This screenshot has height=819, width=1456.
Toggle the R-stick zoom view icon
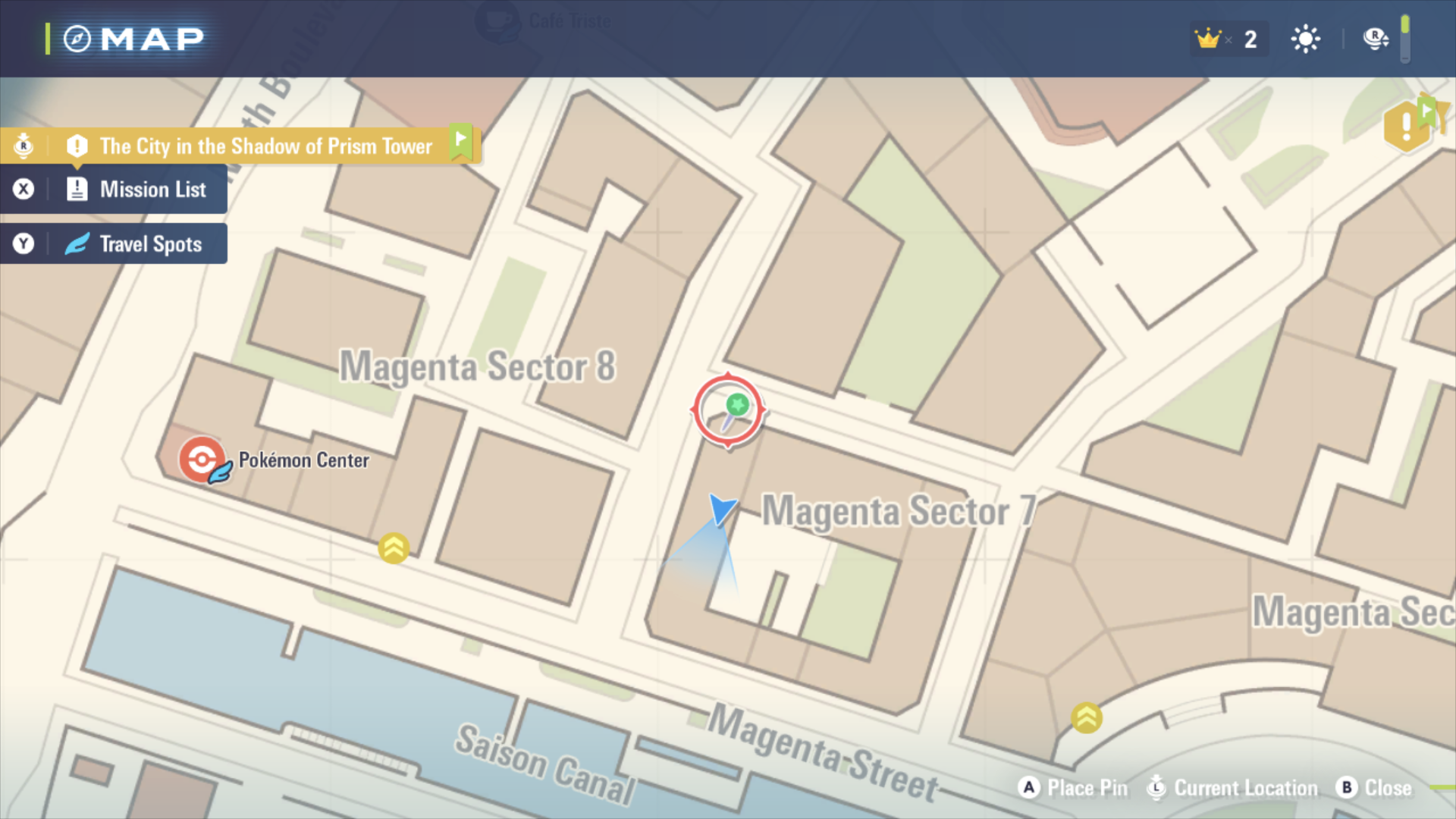pyautogui.click(x=1375, y=39)
